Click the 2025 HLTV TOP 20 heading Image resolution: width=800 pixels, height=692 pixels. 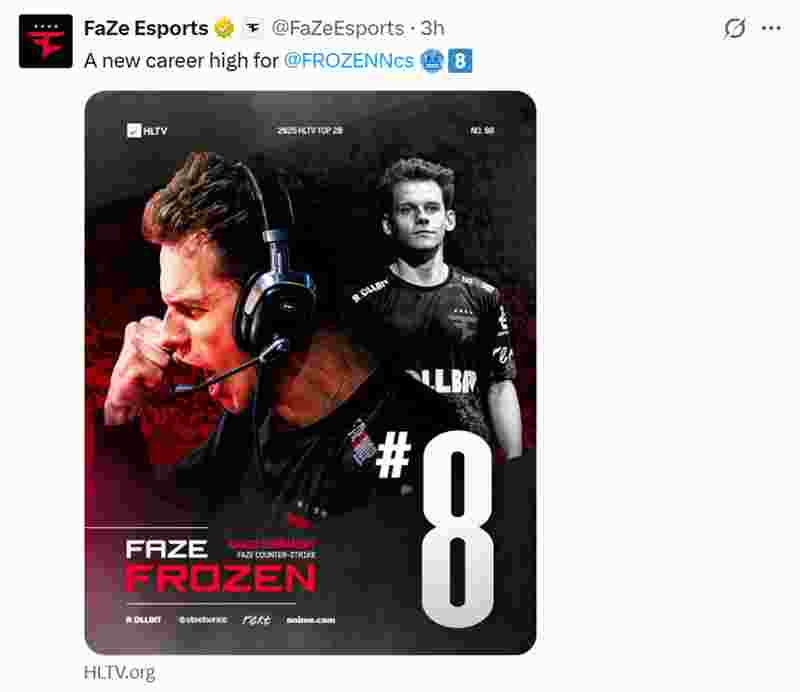click(x=310, y=131)
